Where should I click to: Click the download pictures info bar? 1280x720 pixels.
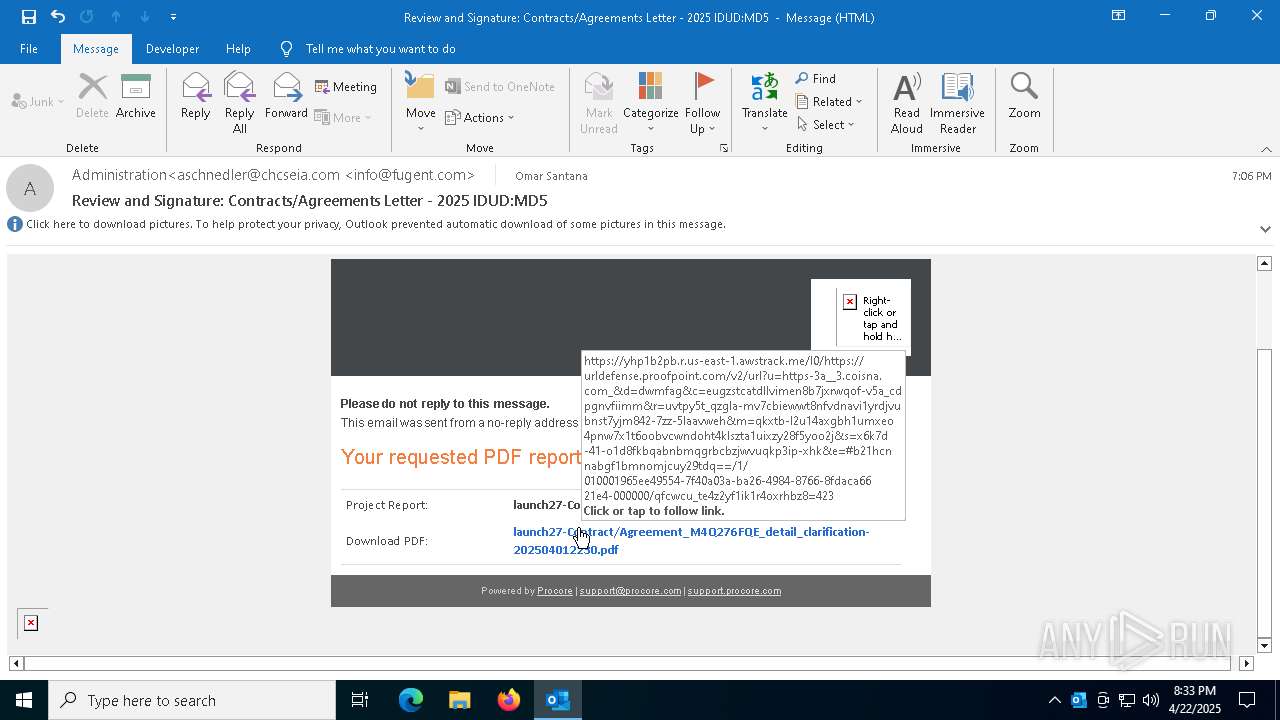(x=375, y=224)
